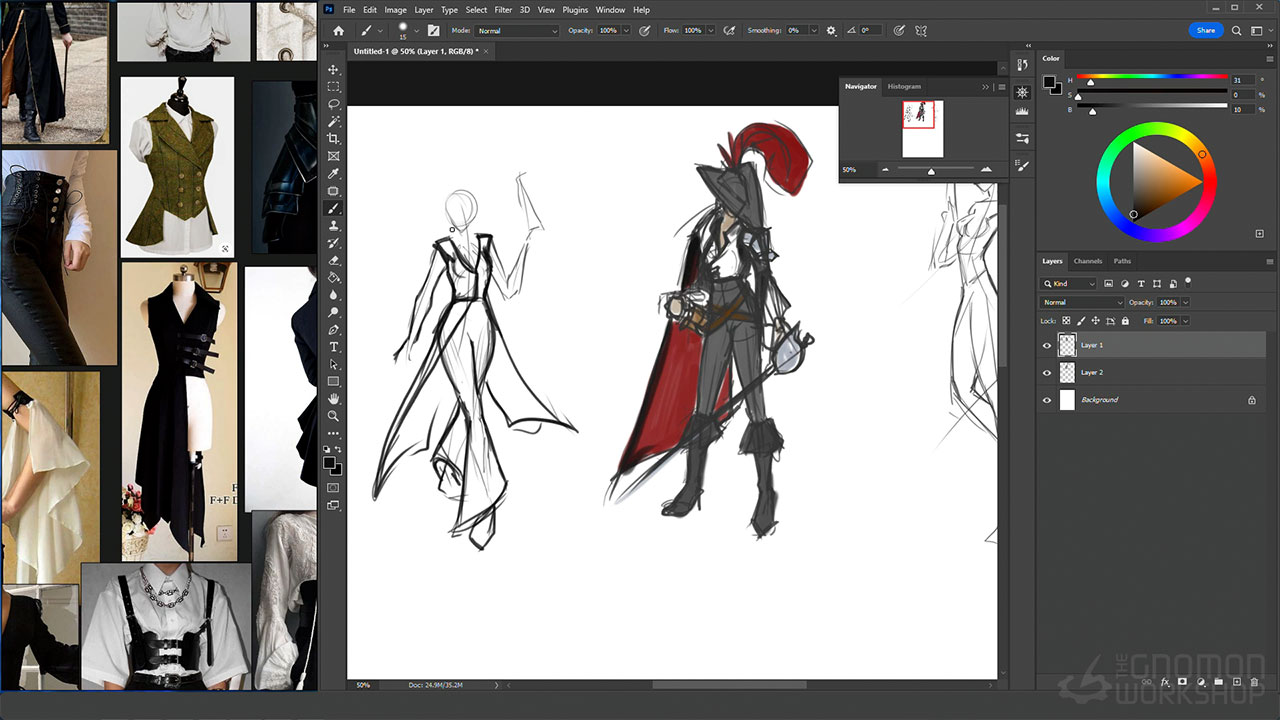The height and width of the screenshot is (720, 1280).
Task: Click the Share button
Action: click(1206, 31)
